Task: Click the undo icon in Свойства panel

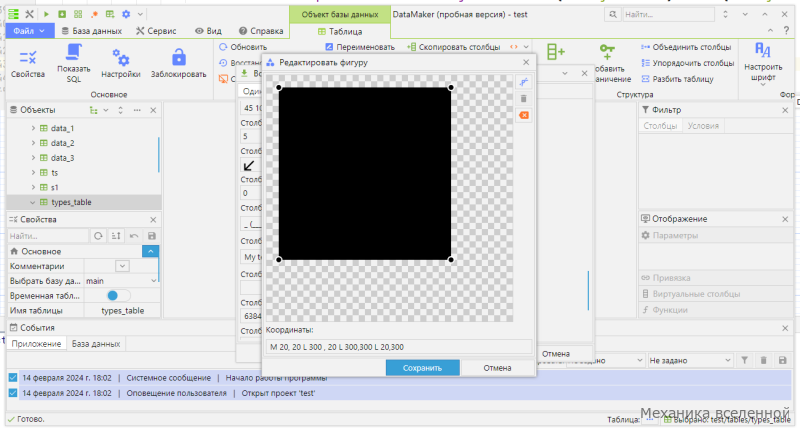Action: pyautogui.click(x=134, y=236)
